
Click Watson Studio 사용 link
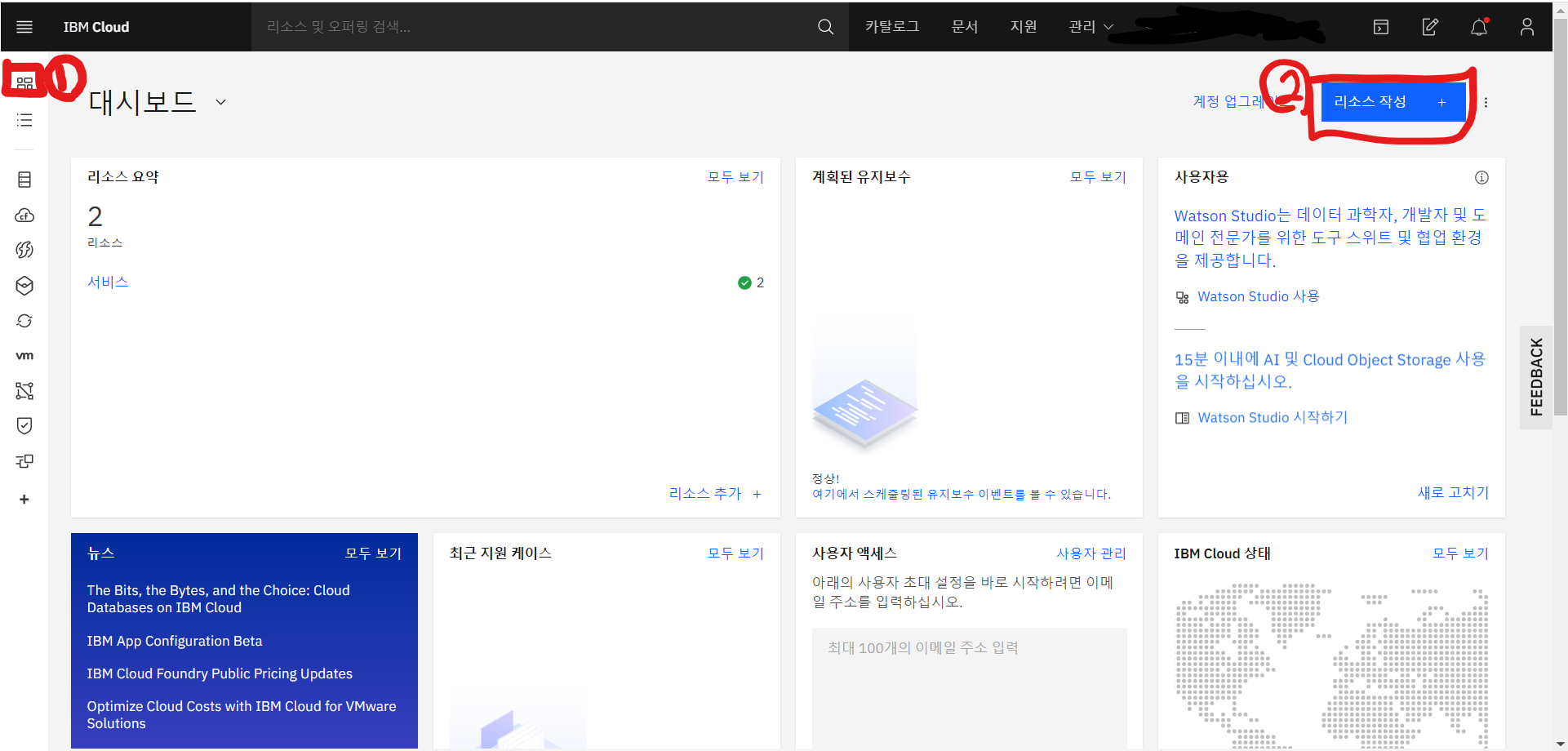1258,297
